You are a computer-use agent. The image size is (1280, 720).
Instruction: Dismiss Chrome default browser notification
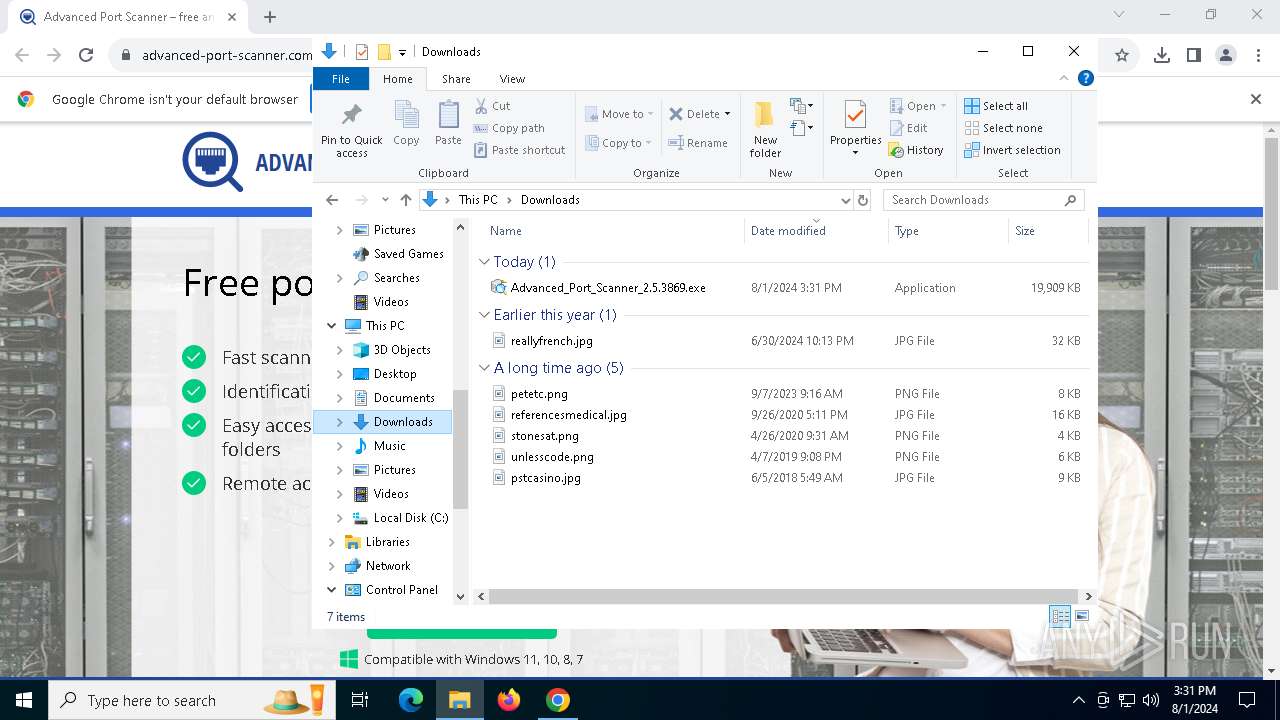1256,99
